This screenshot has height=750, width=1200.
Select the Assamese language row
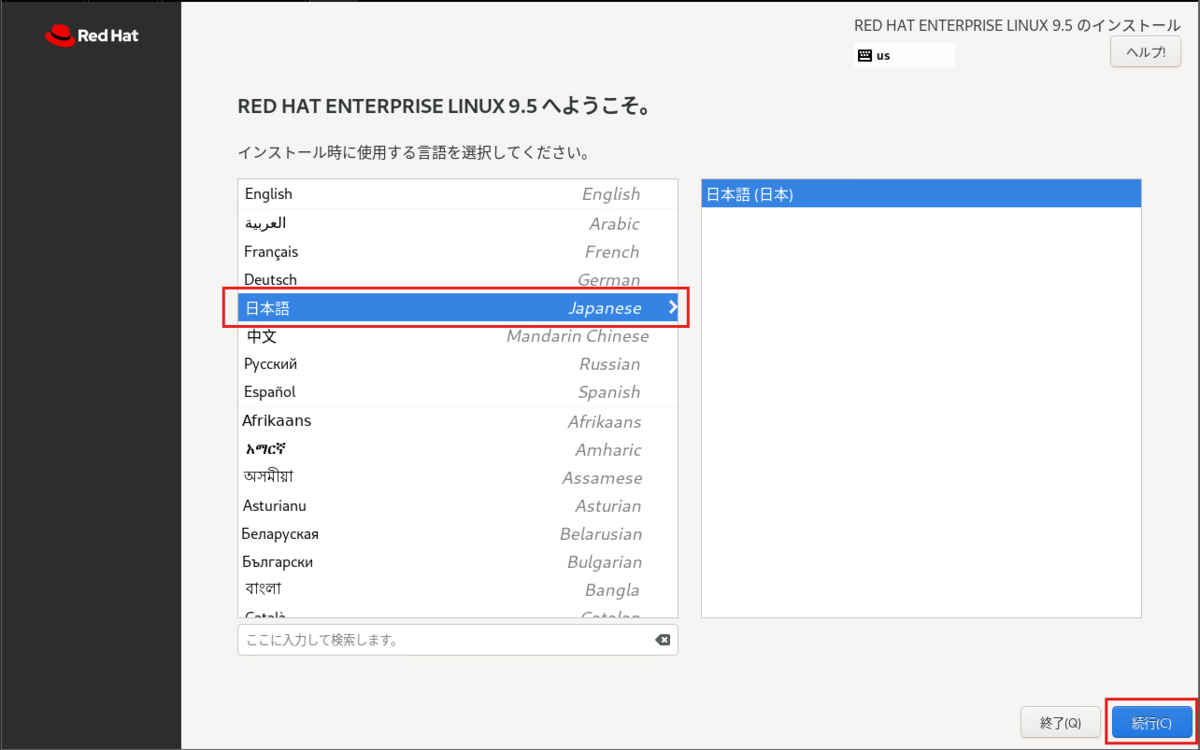pos(458,478)
